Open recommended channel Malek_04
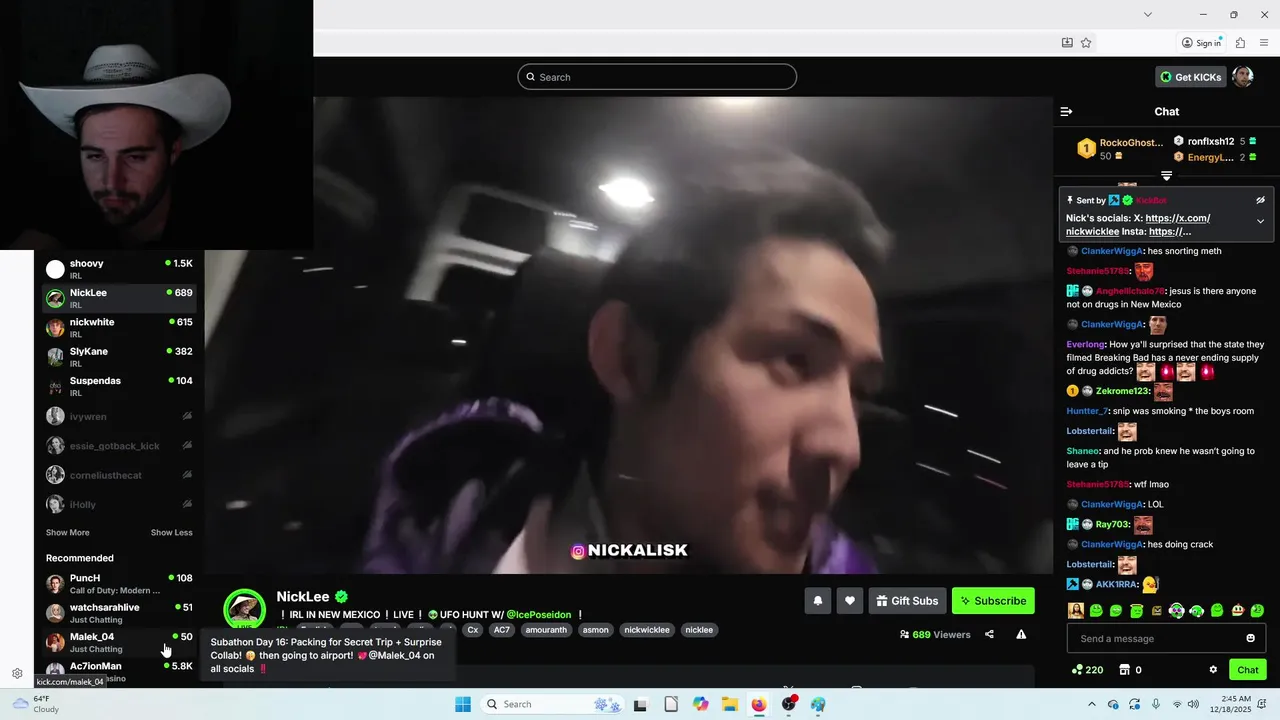Screen dimensions: 1280x720 click(x=118, y=642)
